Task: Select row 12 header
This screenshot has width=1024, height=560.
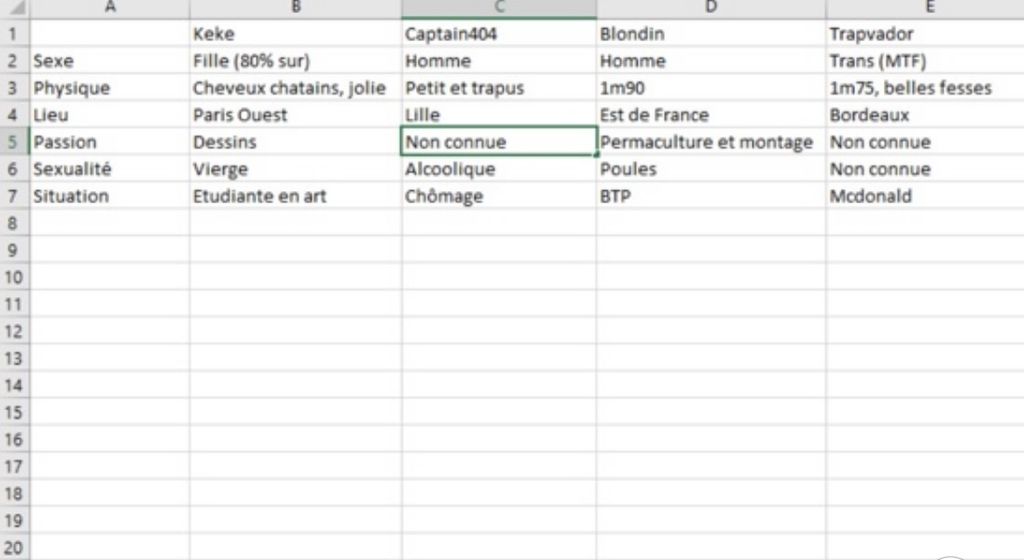Action: (15, 331)
